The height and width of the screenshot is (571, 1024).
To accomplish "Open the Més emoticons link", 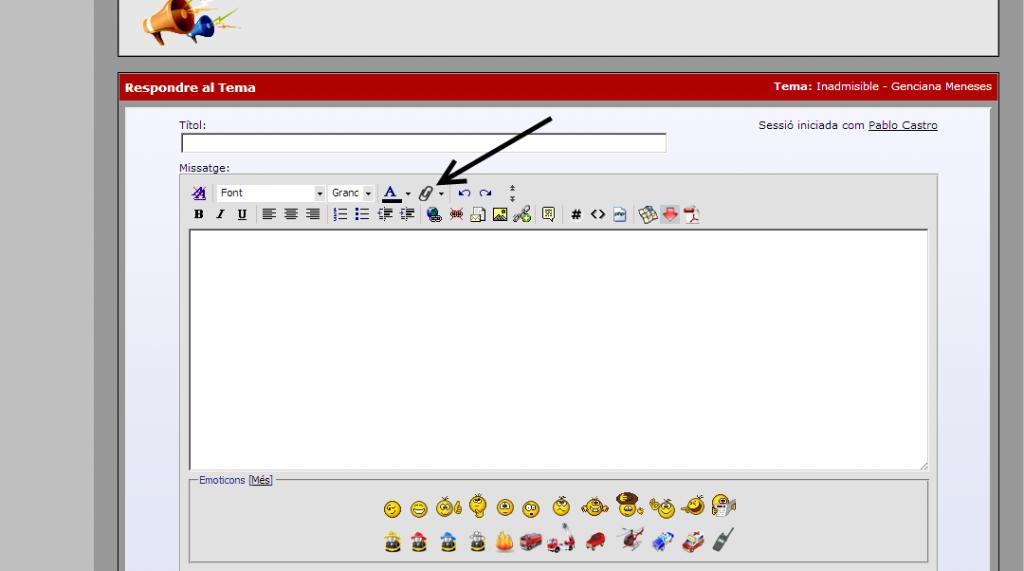I will point(261,480).
